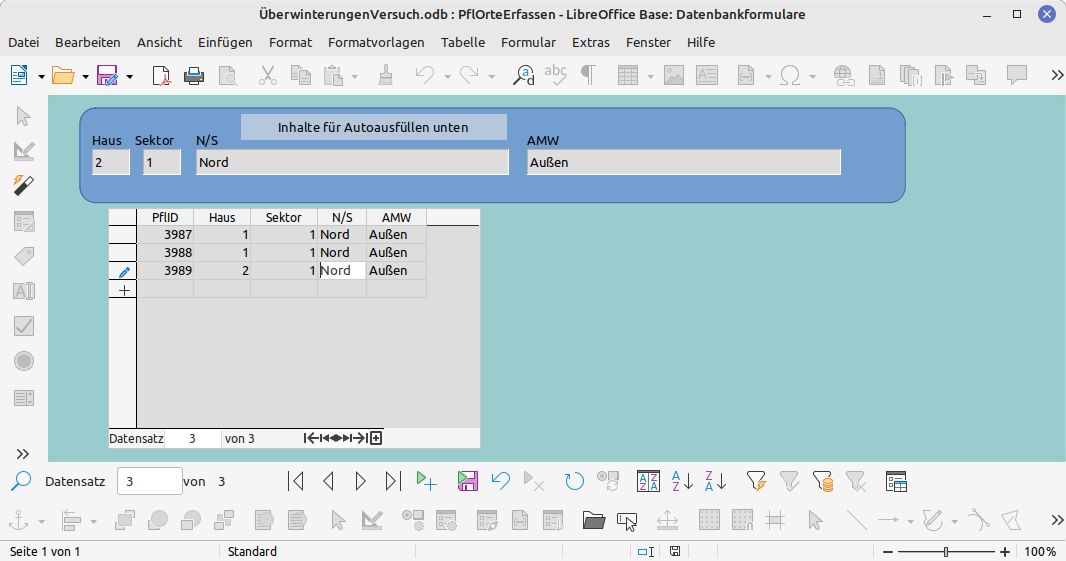The image size is (1066, 561).
Task: Export directly as PDF
Action: coord(161,75)
